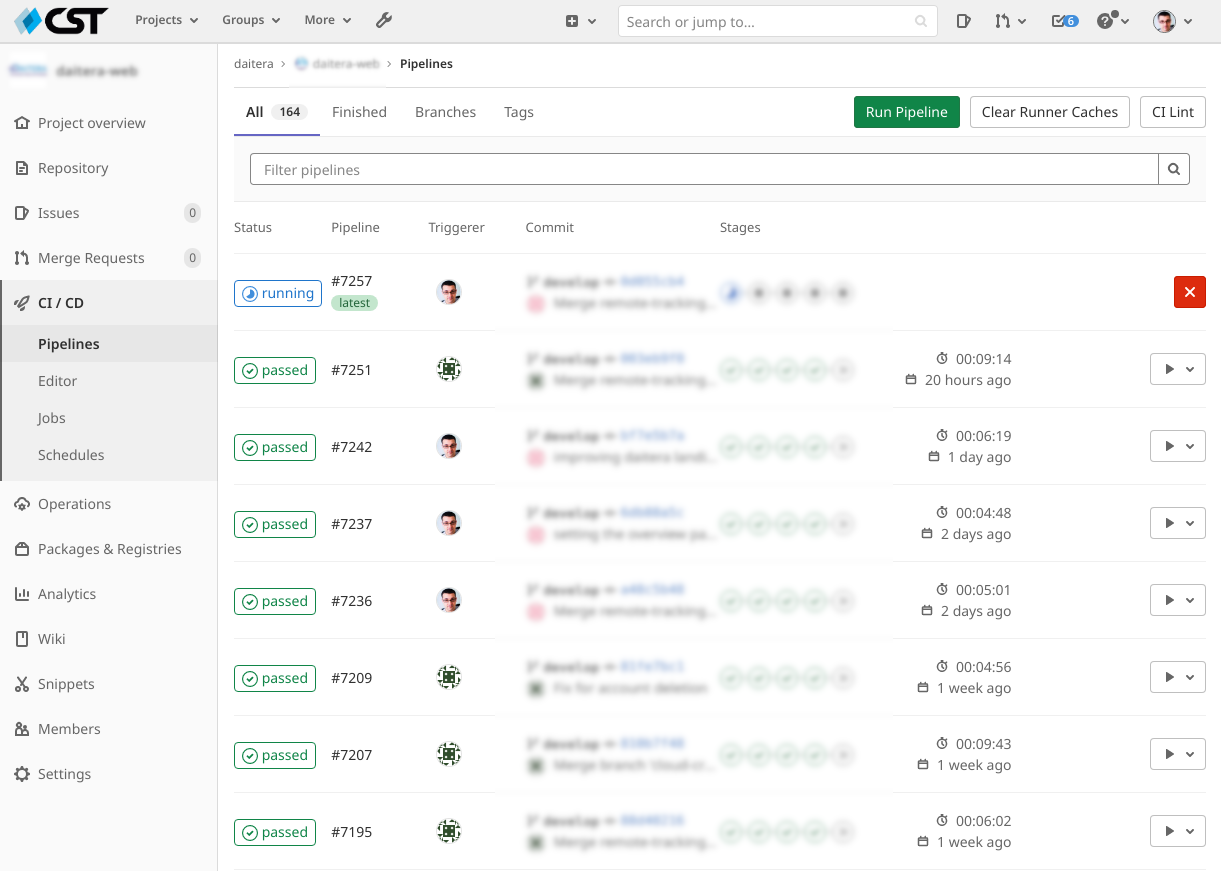The width and height of the screenshot is (1221, 871).
Task: Open the to-do list icon with badge 6
Action: (x=1065, y=21)
